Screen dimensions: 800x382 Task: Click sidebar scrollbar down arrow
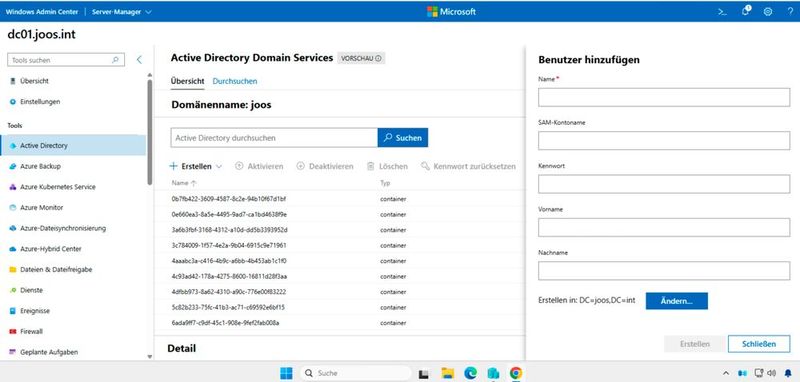tap(149, 356)
